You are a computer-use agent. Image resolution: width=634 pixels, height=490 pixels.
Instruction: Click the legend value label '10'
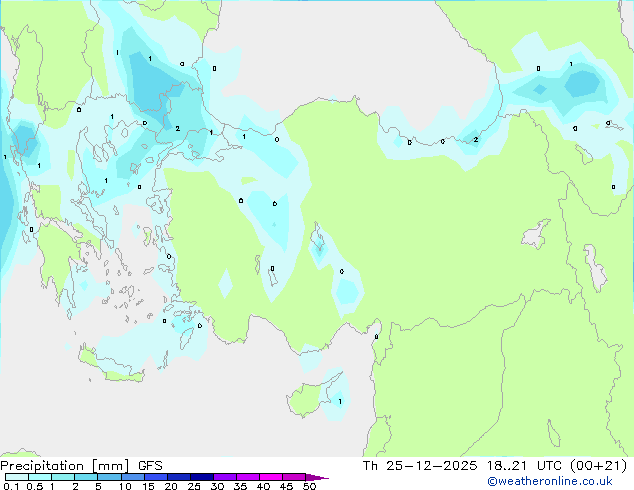pos(125,486)
